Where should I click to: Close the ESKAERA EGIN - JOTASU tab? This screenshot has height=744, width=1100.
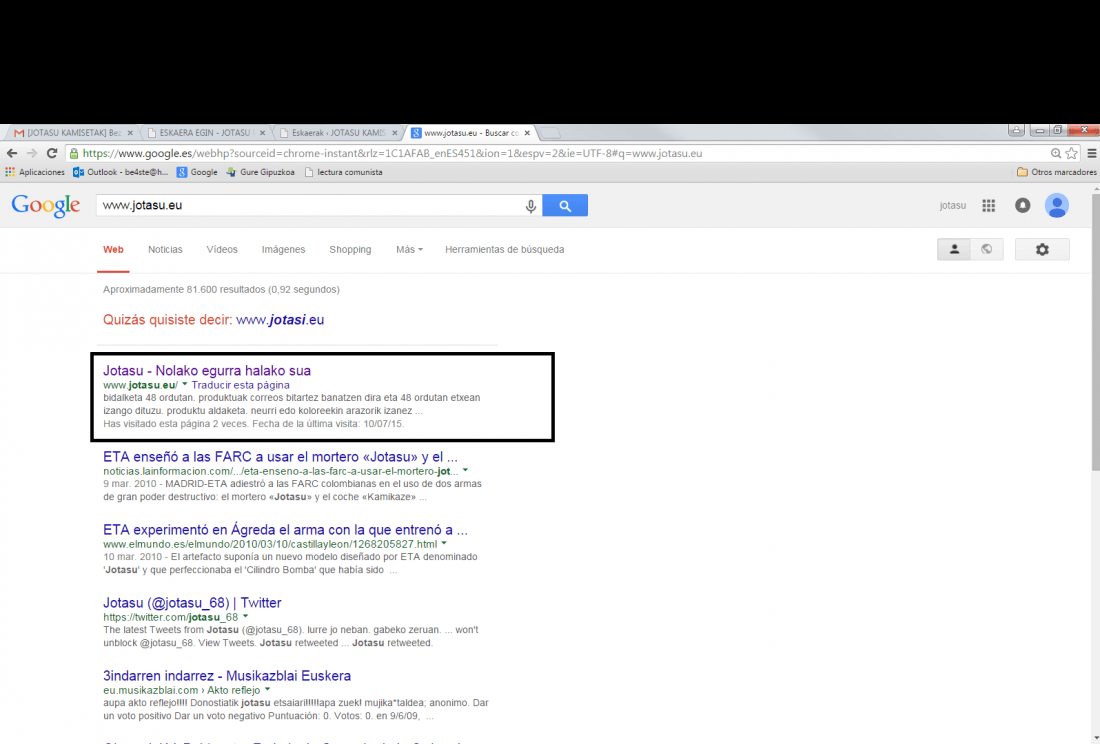pos(262,133)
